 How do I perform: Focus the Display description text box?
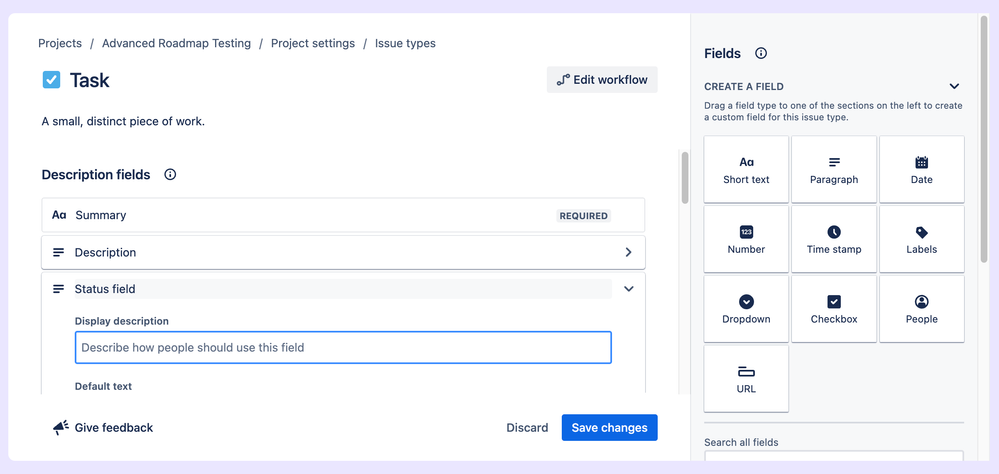tap(343, 348)
